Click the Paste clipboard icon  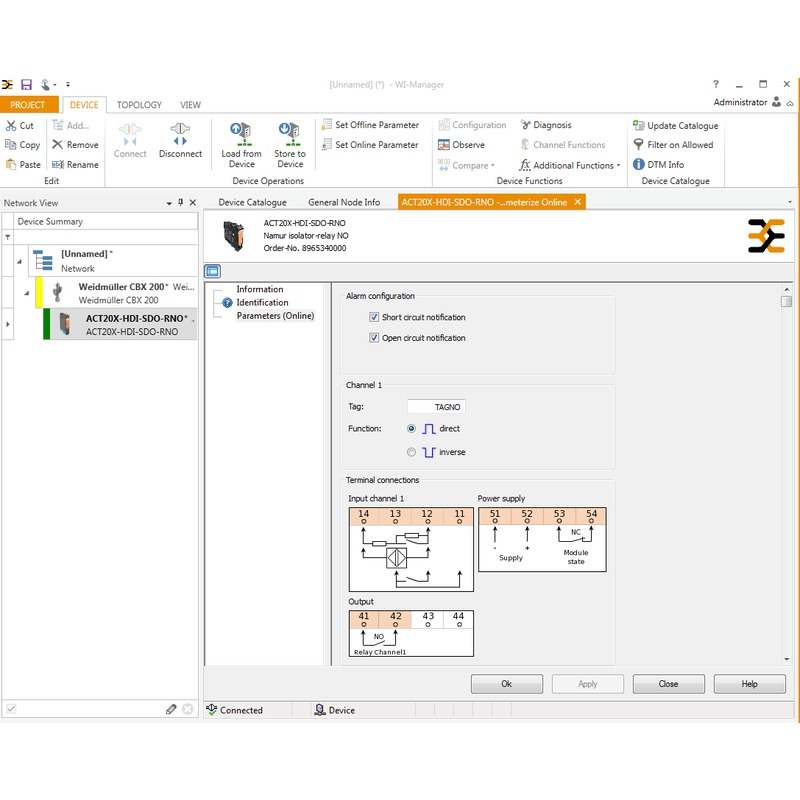pos(11,165)
